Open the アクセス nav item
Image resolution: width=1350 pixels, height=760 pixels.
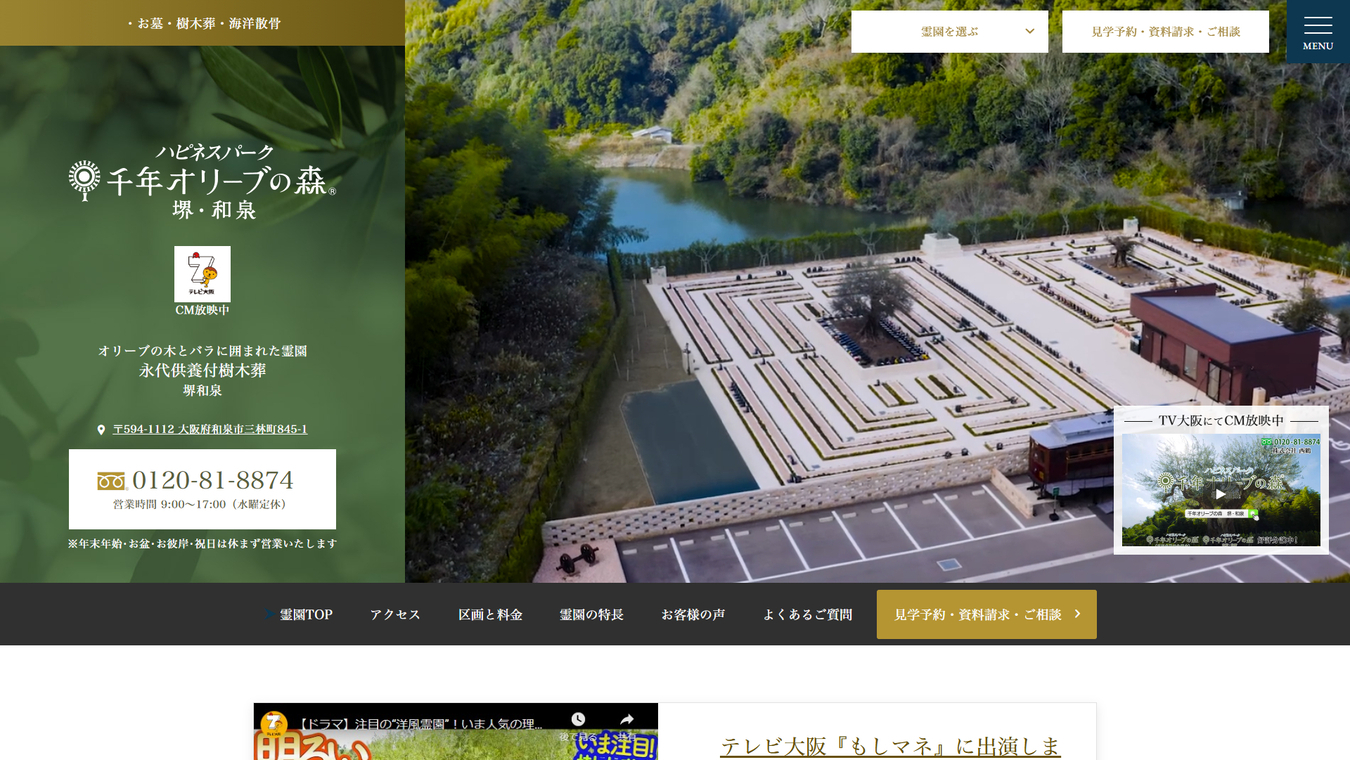click(x=395, y=614)
